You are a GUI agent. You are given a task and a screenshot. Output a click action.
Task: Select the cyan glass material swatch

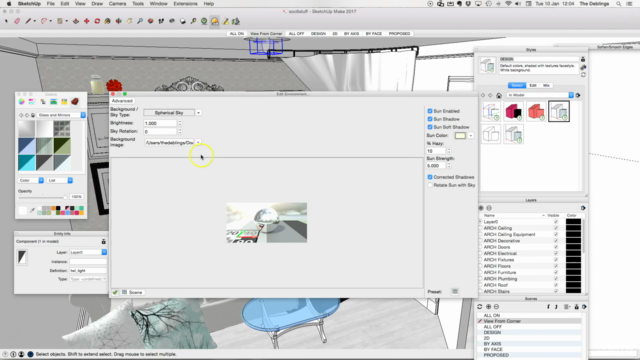27,163
